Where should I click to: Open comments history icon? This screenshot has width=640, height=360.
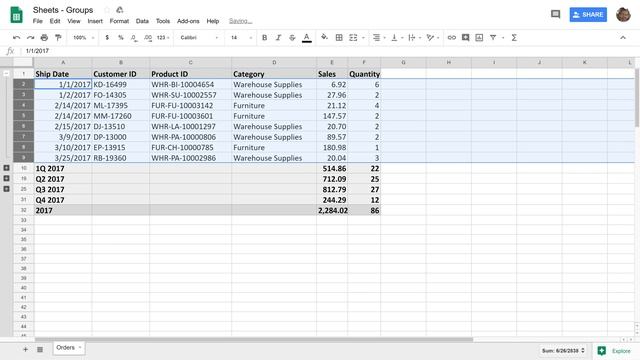[x=556, y=15]
